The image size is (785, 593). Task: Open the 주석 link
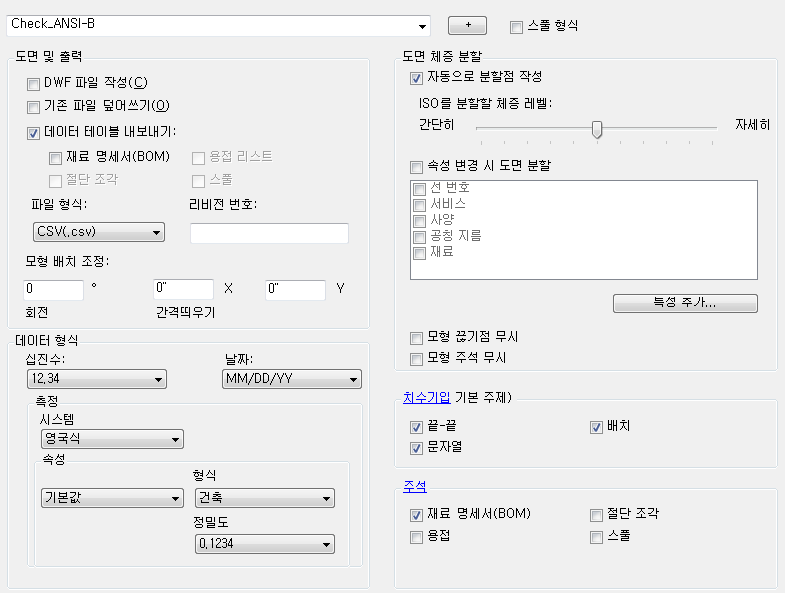tap(415, 486)
